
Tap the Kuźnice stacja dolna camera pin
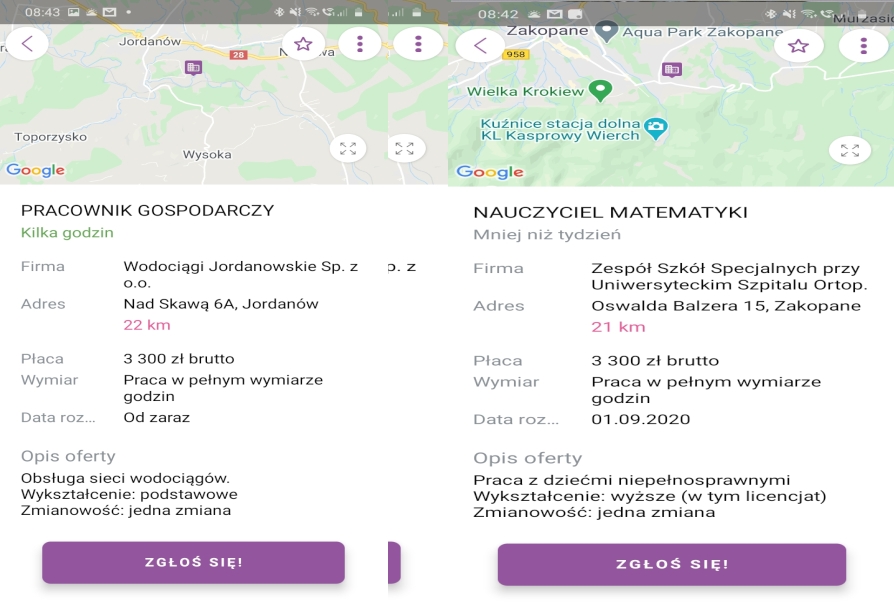point(656,128)
